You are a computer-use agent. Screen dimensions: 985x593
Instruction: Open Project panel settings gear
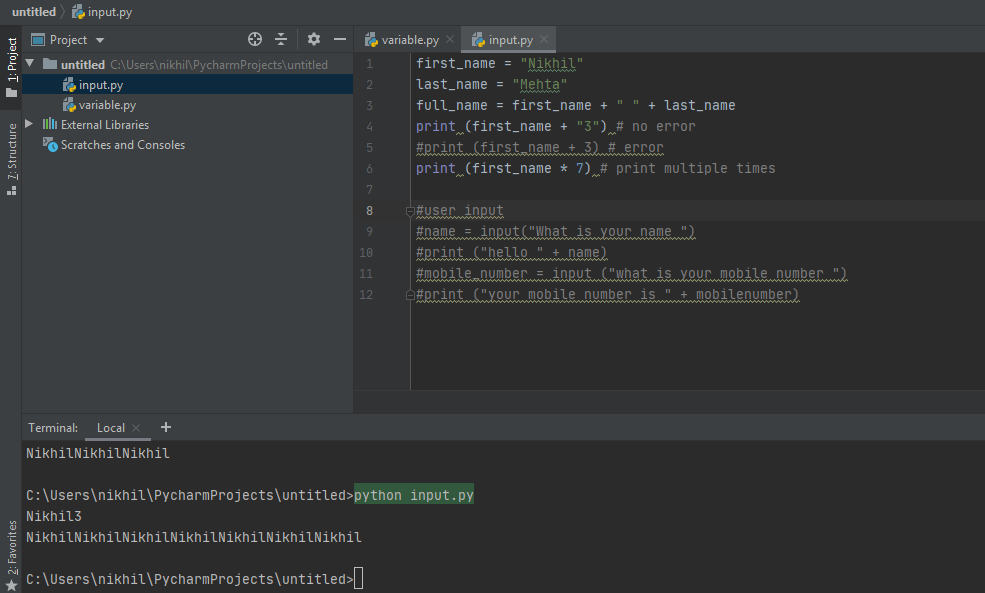(x=313, y=40)
